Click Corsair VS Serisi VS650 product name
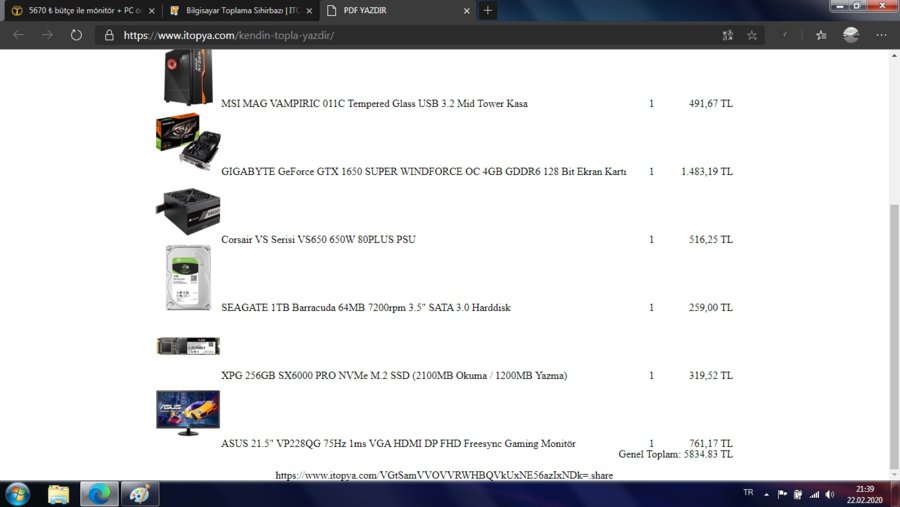Screen dimensions: 900x507 click(319, 239)
